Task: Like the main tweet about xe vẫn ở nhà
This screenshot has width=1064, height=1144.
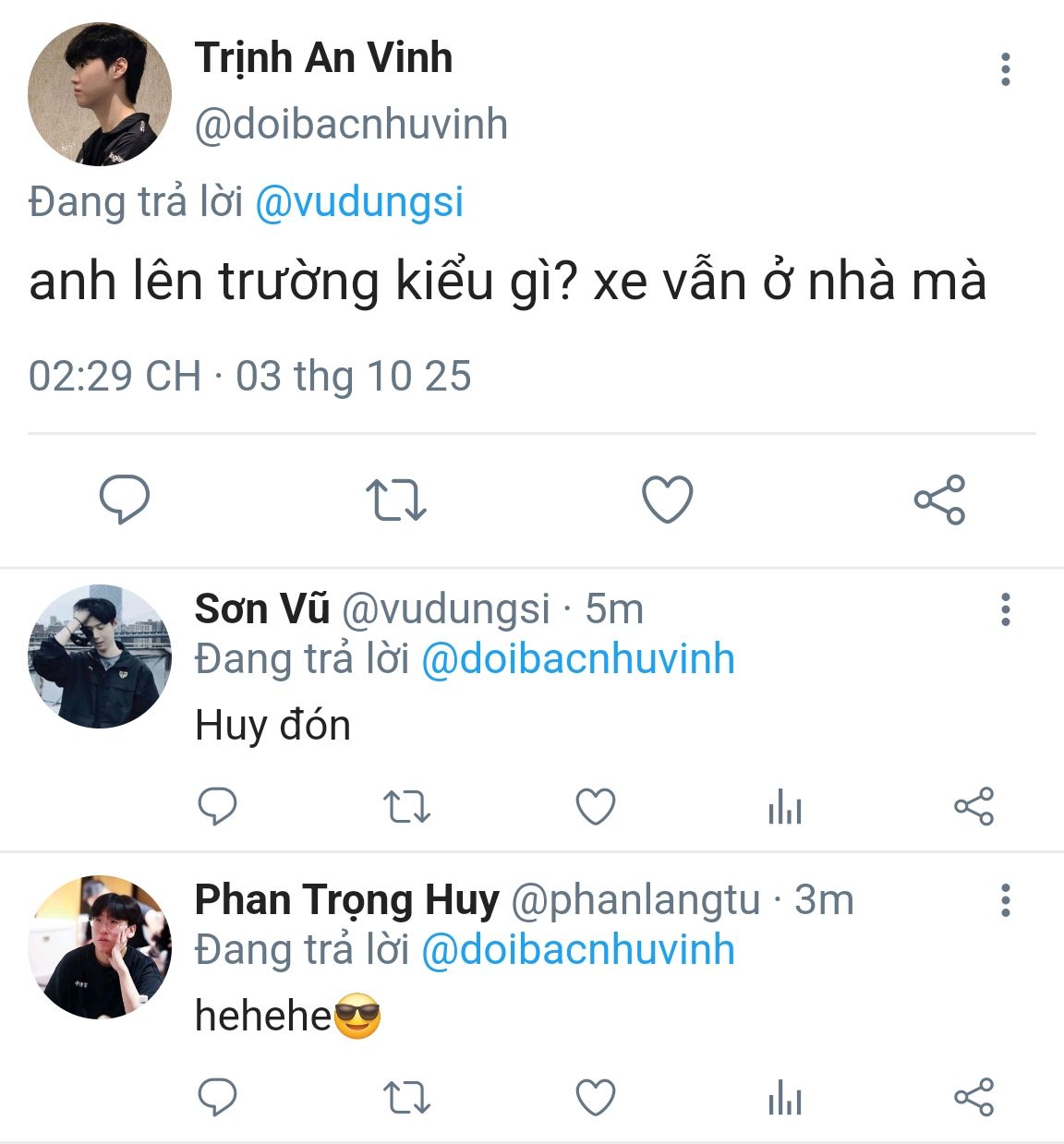Action: click(x=667, y=500)
